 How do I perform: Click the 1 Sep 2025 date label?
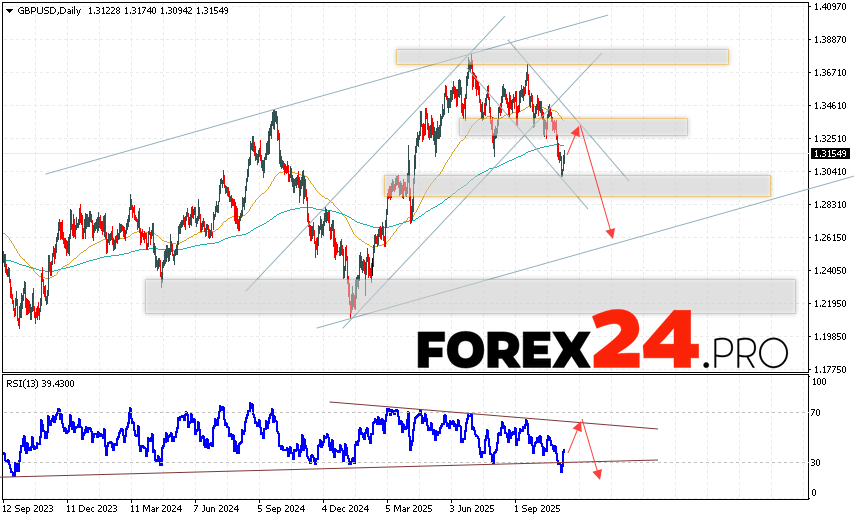pos(536,508)
